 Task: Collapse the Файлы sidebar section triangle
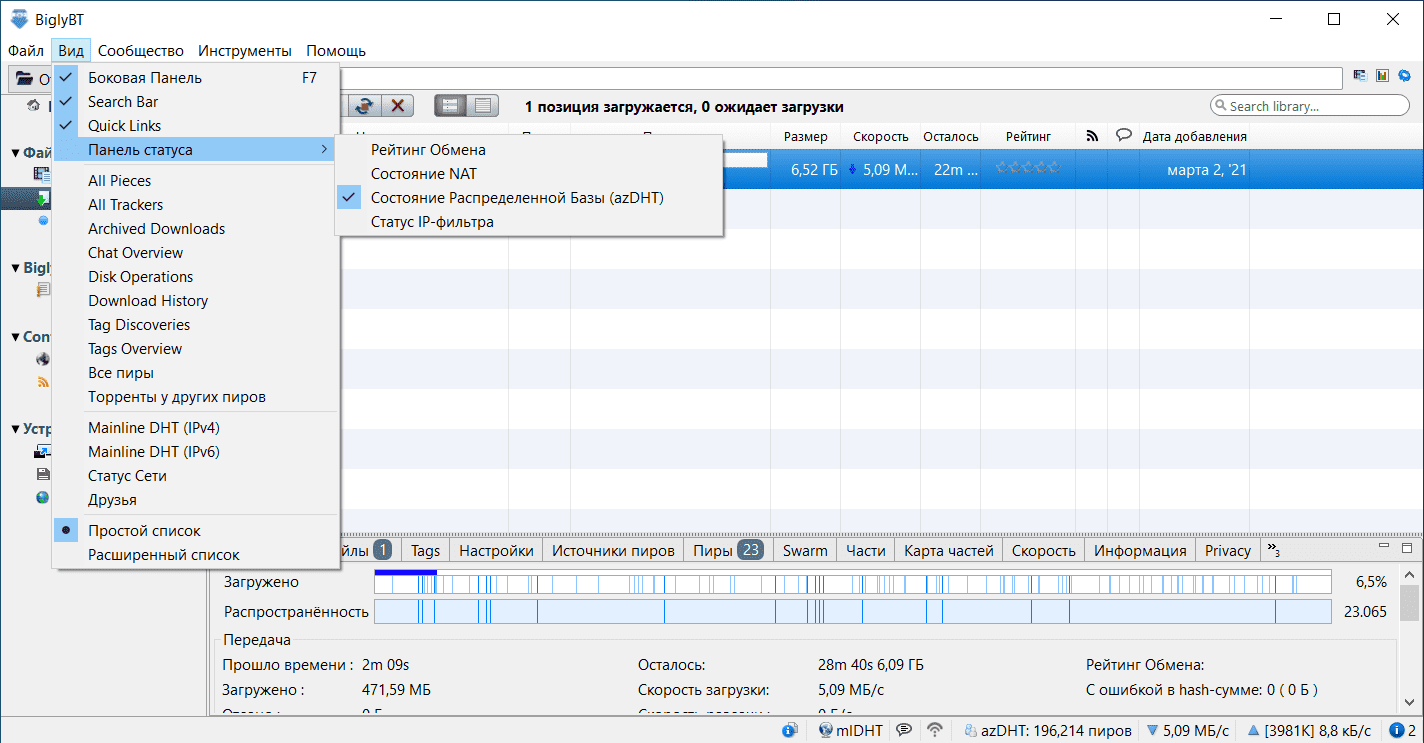[15, 153]
